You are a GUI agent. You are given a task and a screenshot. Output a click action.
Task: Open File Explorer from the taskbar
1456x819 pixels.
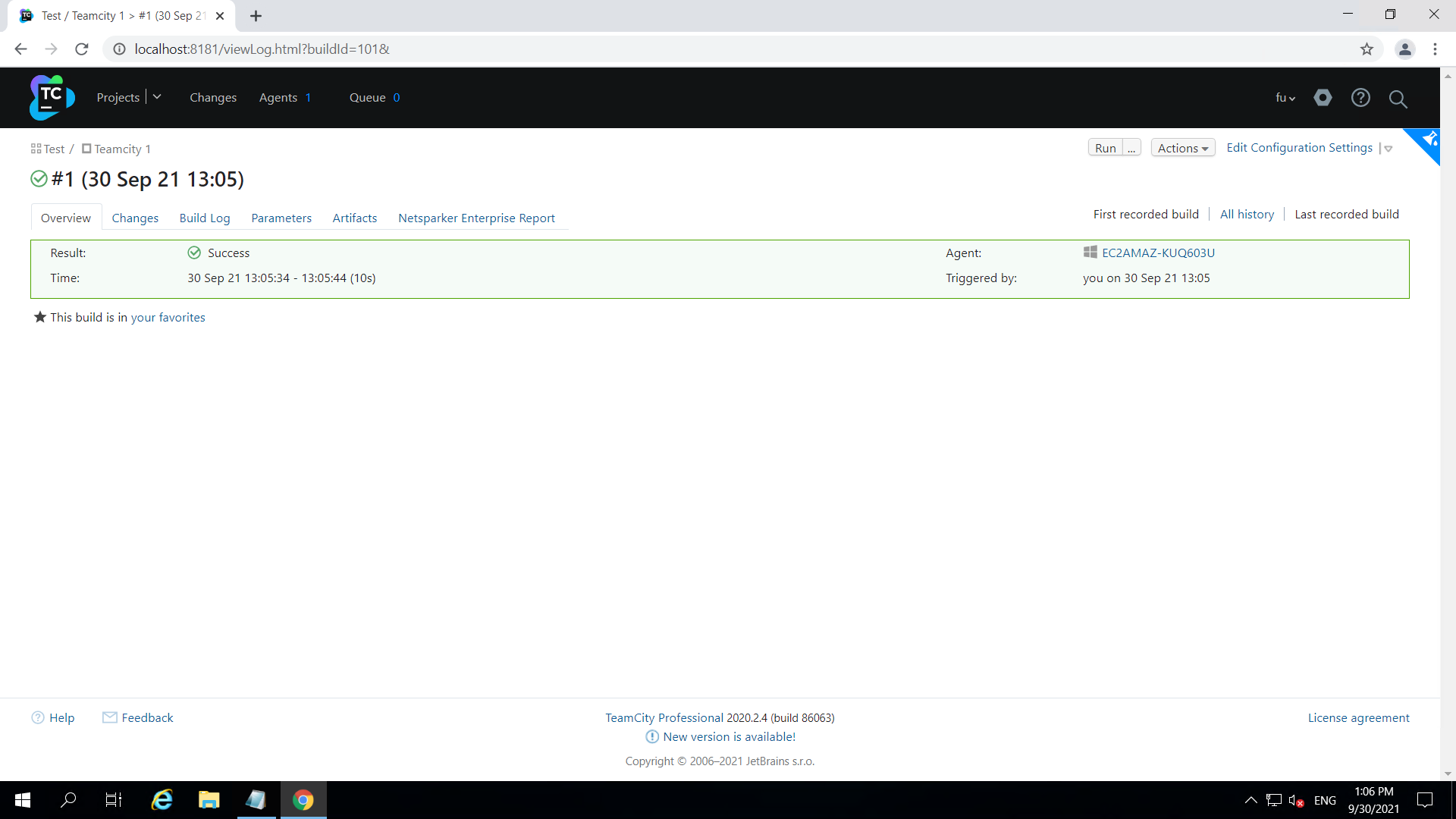[x=209, y=800]
